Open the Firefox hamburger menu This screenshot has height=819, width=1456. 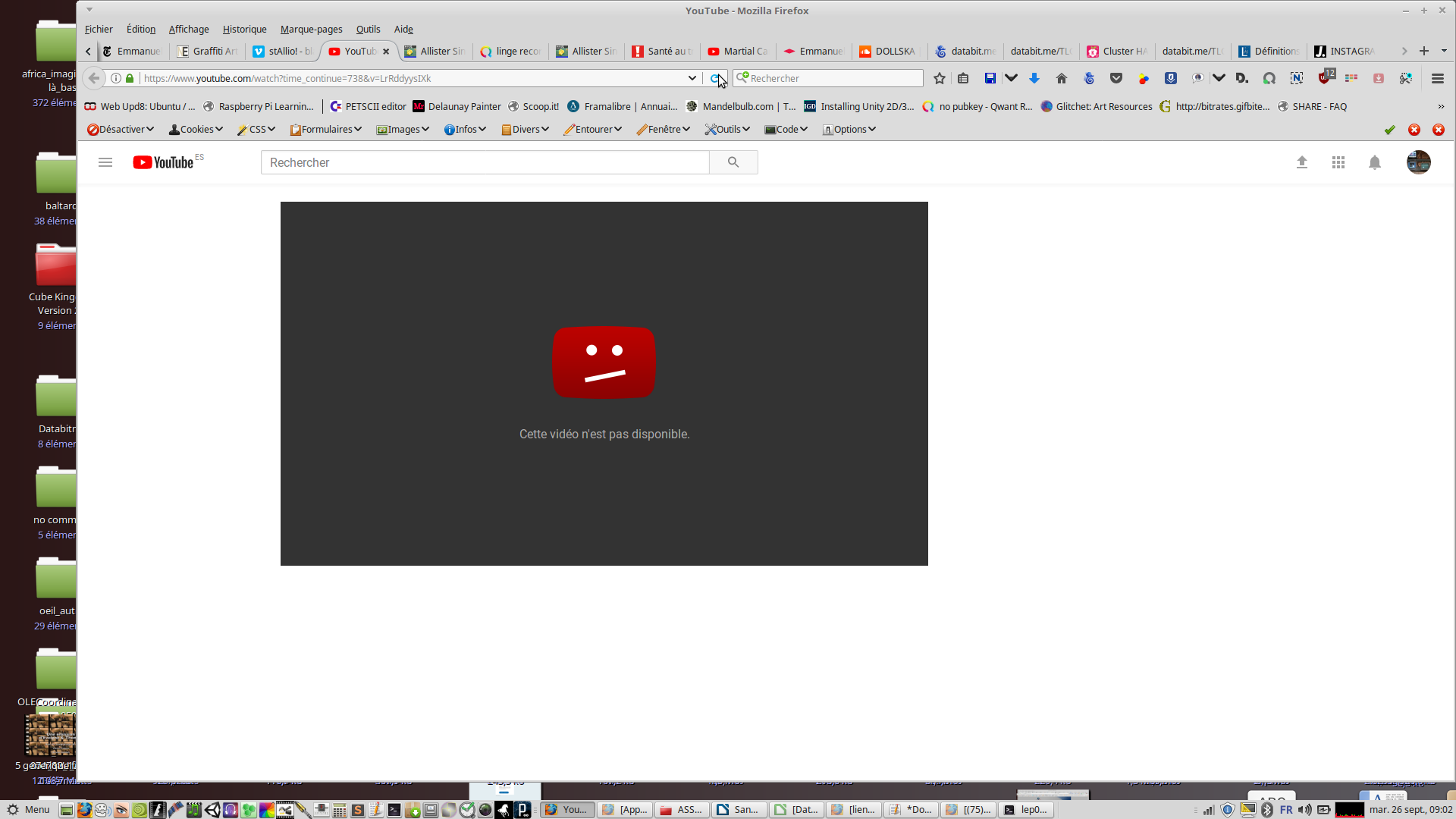click(x=1437, y=78)
